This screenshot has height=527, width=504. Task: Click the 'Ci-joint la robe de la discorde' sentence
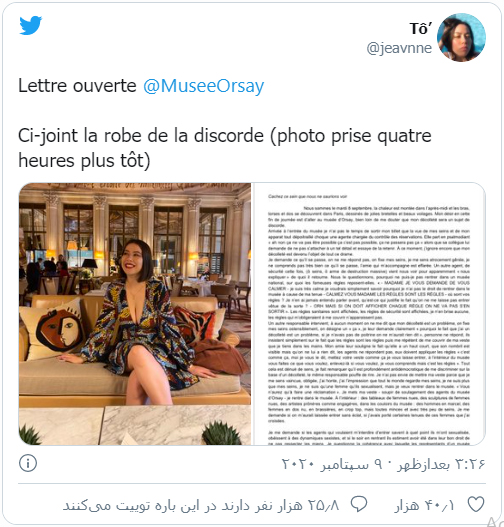coord(141,136)
